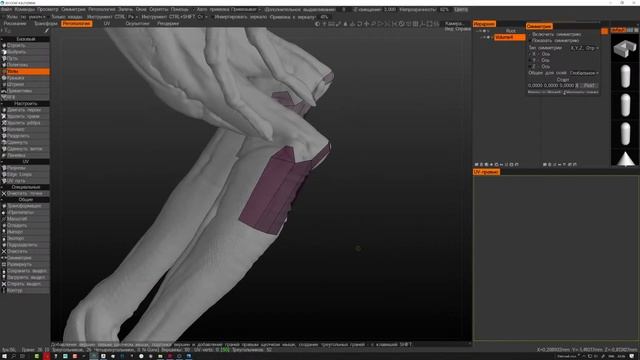Image resolution: width=640 pixels, height=360 pixels.
Task: Open the UV-превью panel tab
Action: (487, 172)
